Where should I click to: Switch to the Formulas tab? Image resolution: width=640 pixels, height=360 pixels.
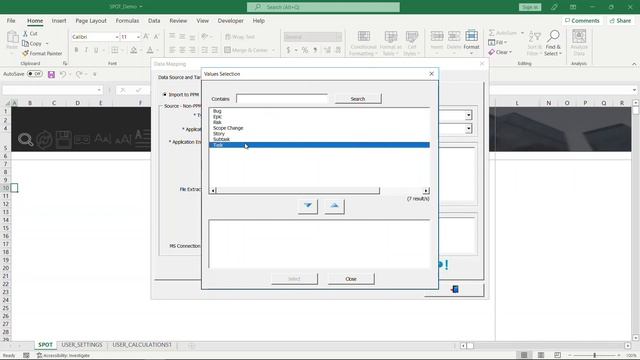[x=127, y=21]
